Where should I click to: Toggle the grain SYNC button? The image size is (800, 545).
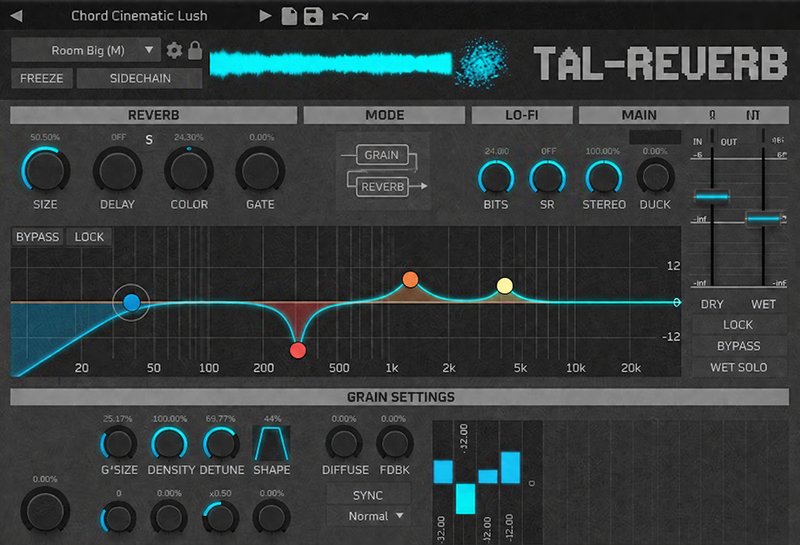(x=368, y=496)
